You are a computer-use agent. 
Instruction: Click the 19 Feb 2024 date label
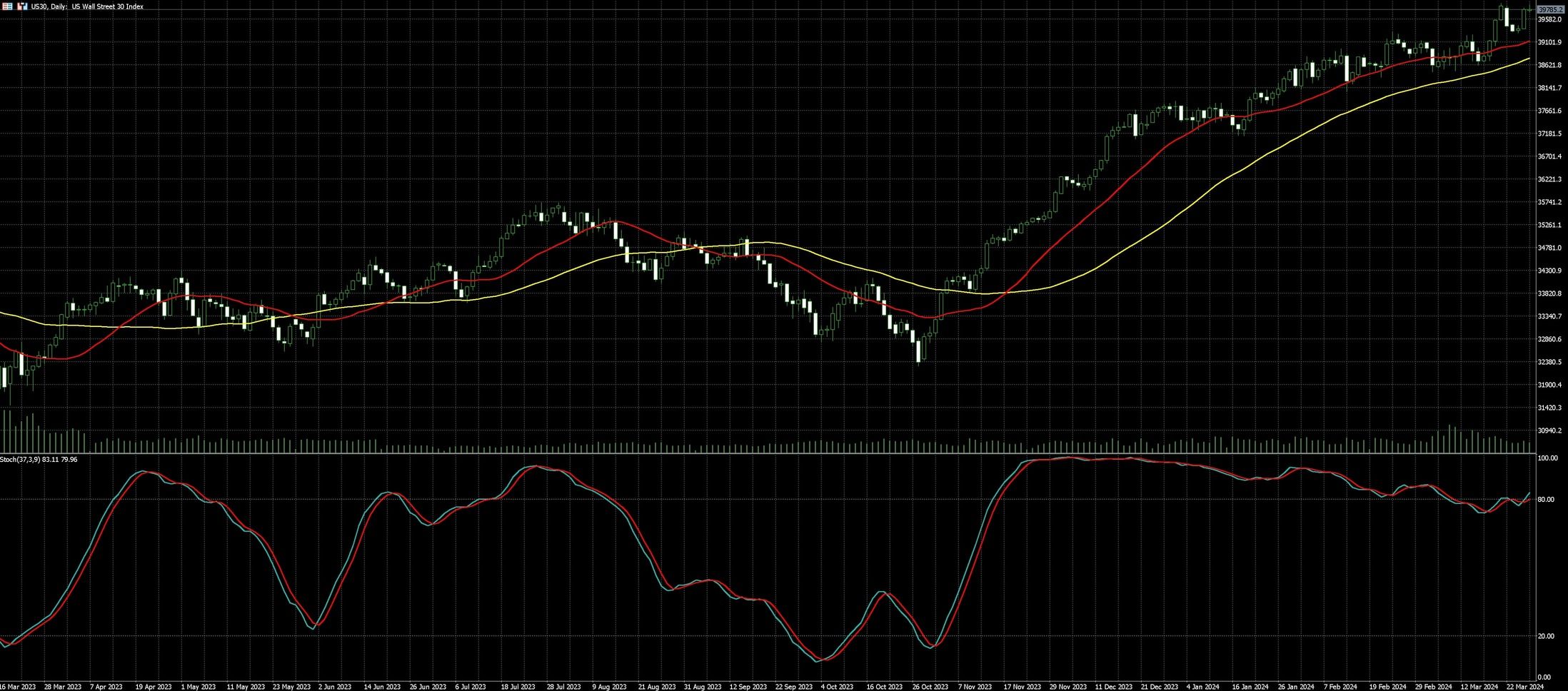tap(1388, 687)
